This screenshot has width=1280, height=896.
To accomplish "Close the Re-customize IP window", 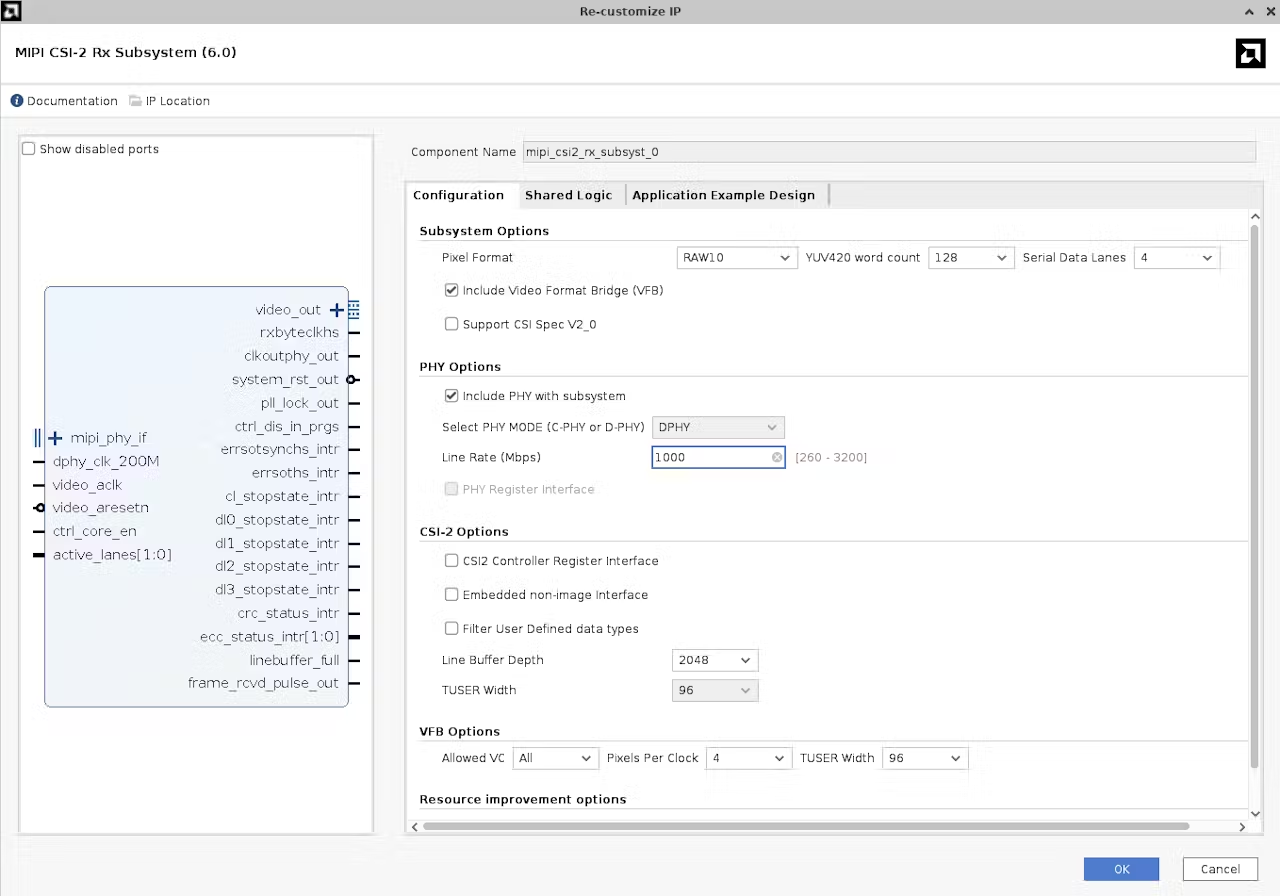I will tap(1269, 11).
